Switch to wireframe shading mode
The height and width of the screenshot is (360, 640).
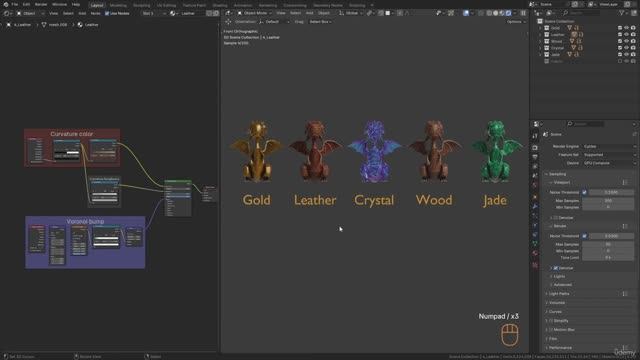coord(489,13)
